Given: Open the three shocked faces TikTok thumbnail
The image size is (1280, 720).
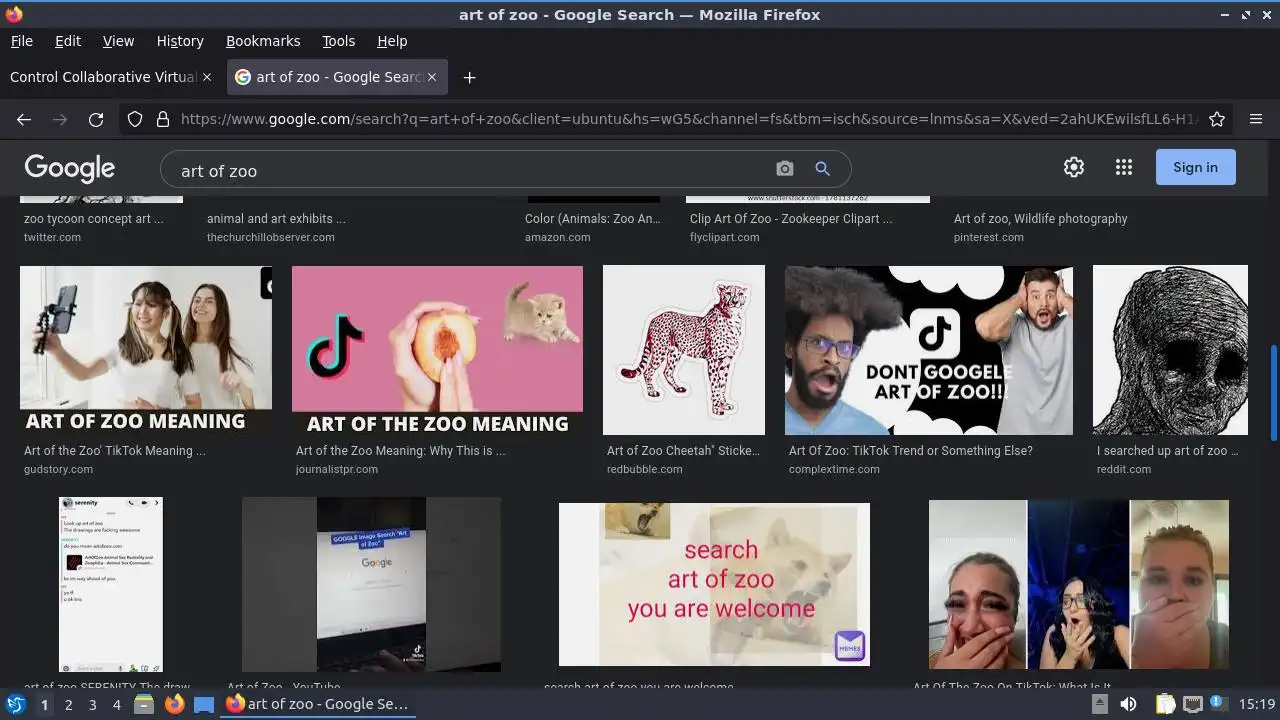Looking at the screenshot, I should point(1079,584).
